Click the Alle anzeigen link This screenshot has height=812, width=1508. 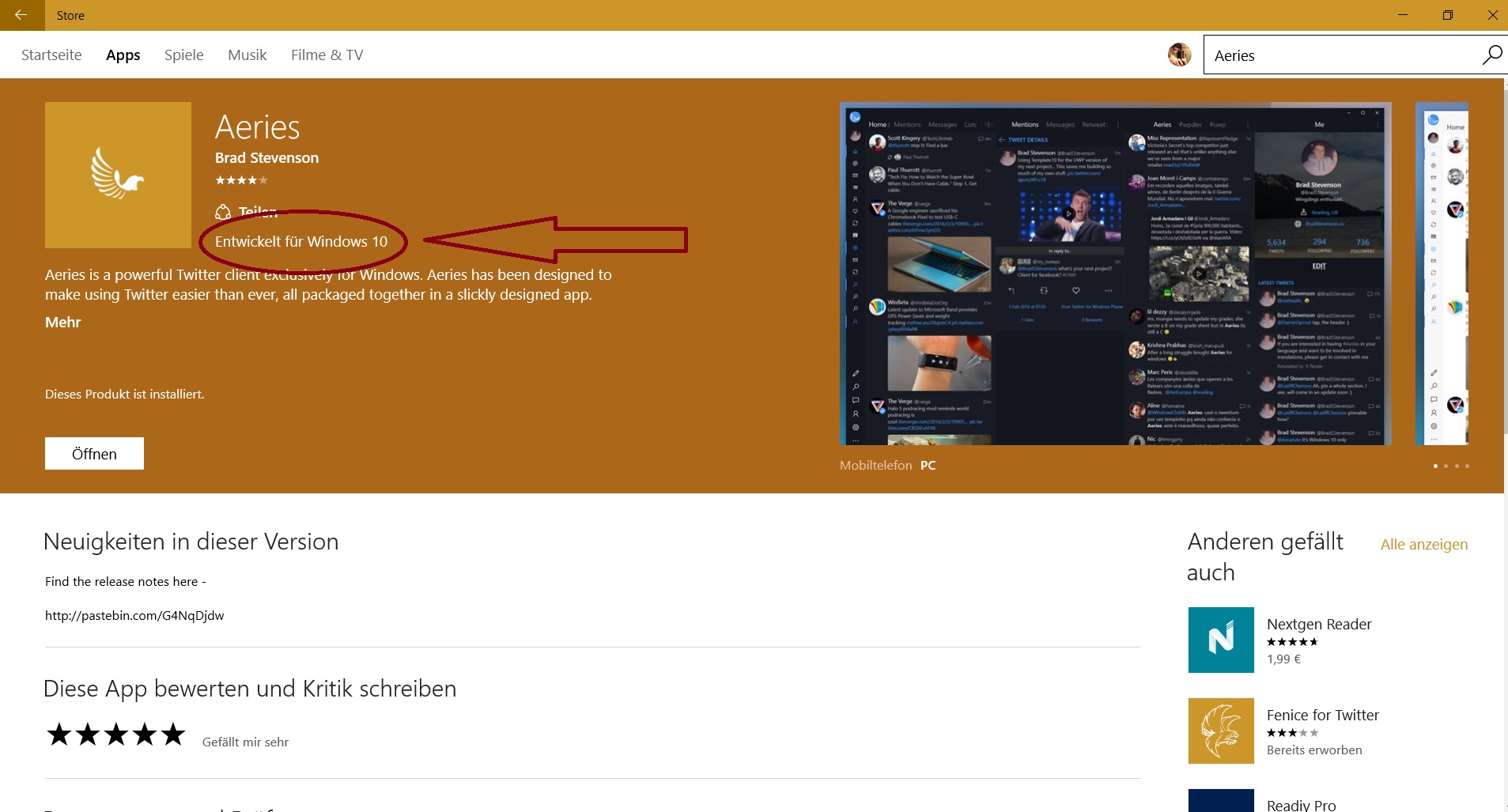[x=1424, y=545]
